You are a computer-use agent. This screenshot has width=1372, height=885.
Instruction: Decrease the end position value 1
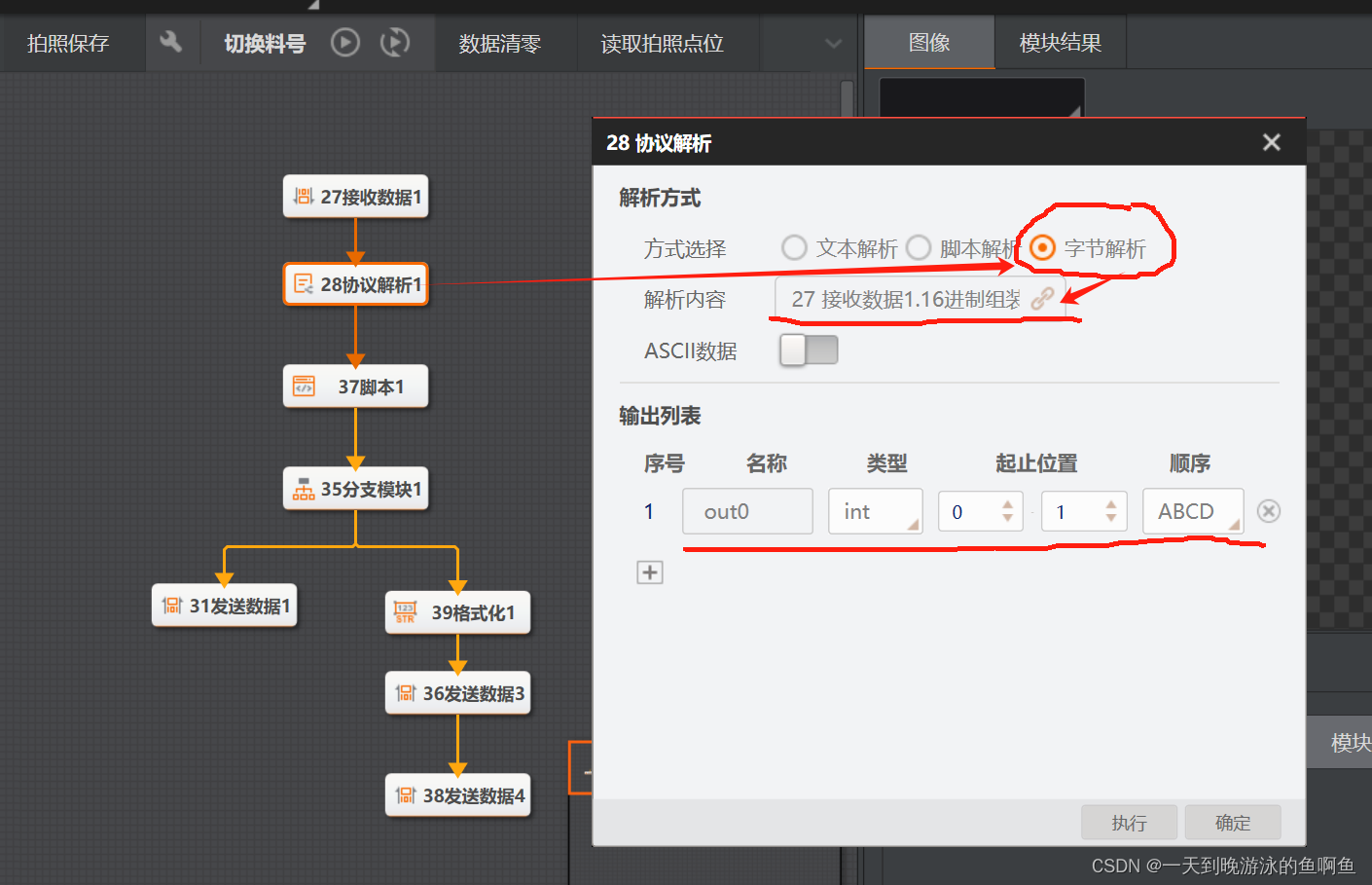(1110, 518)
